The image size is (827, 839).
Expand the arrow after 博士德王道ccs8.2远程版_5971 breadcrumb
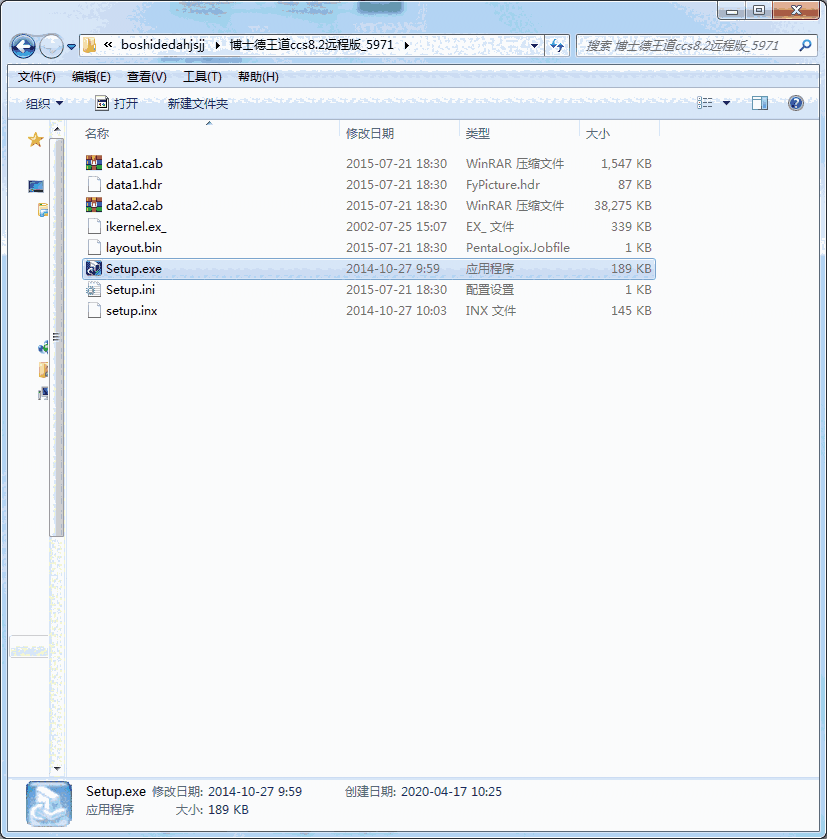coord(407,45)
